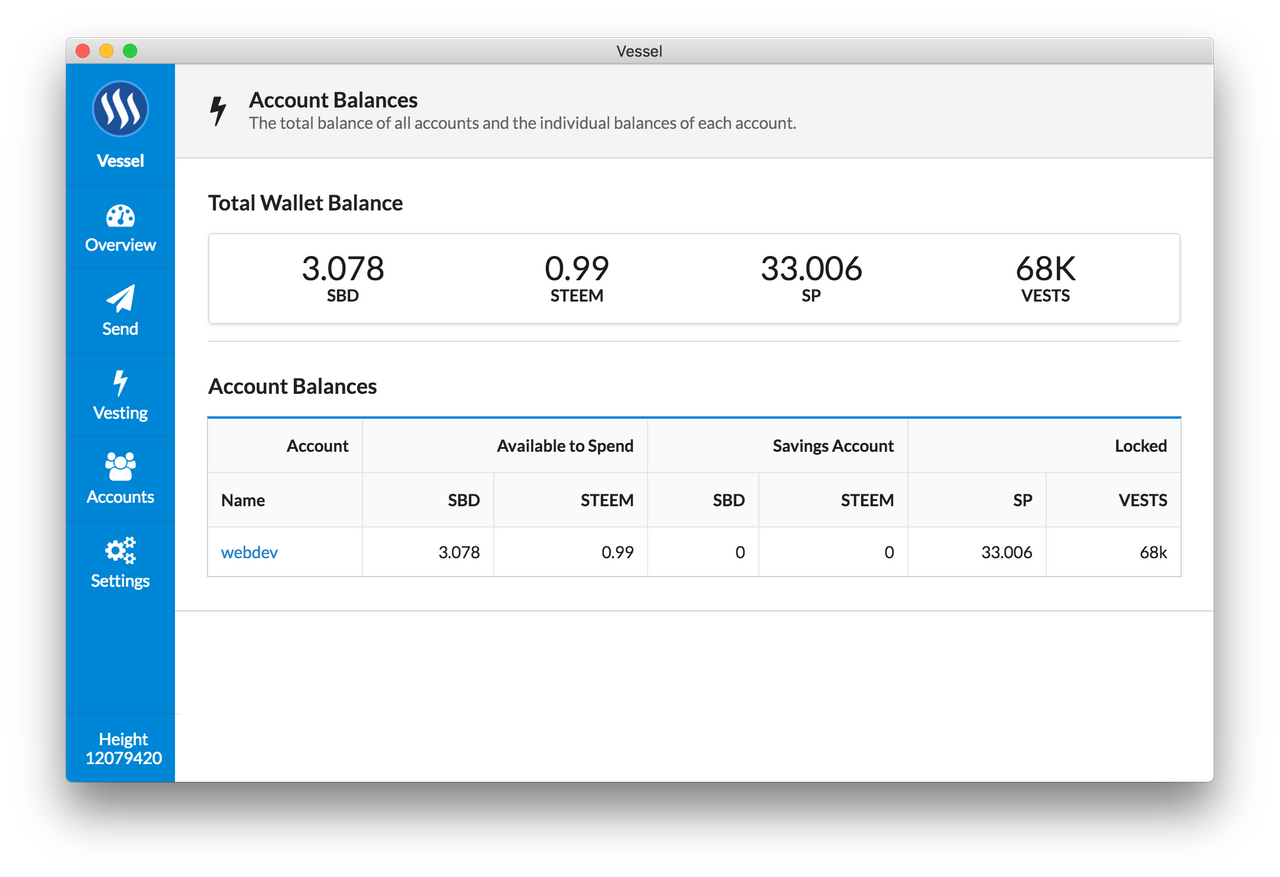Click the Accounts people icon
1280x877 pixels.
point(120,467)
